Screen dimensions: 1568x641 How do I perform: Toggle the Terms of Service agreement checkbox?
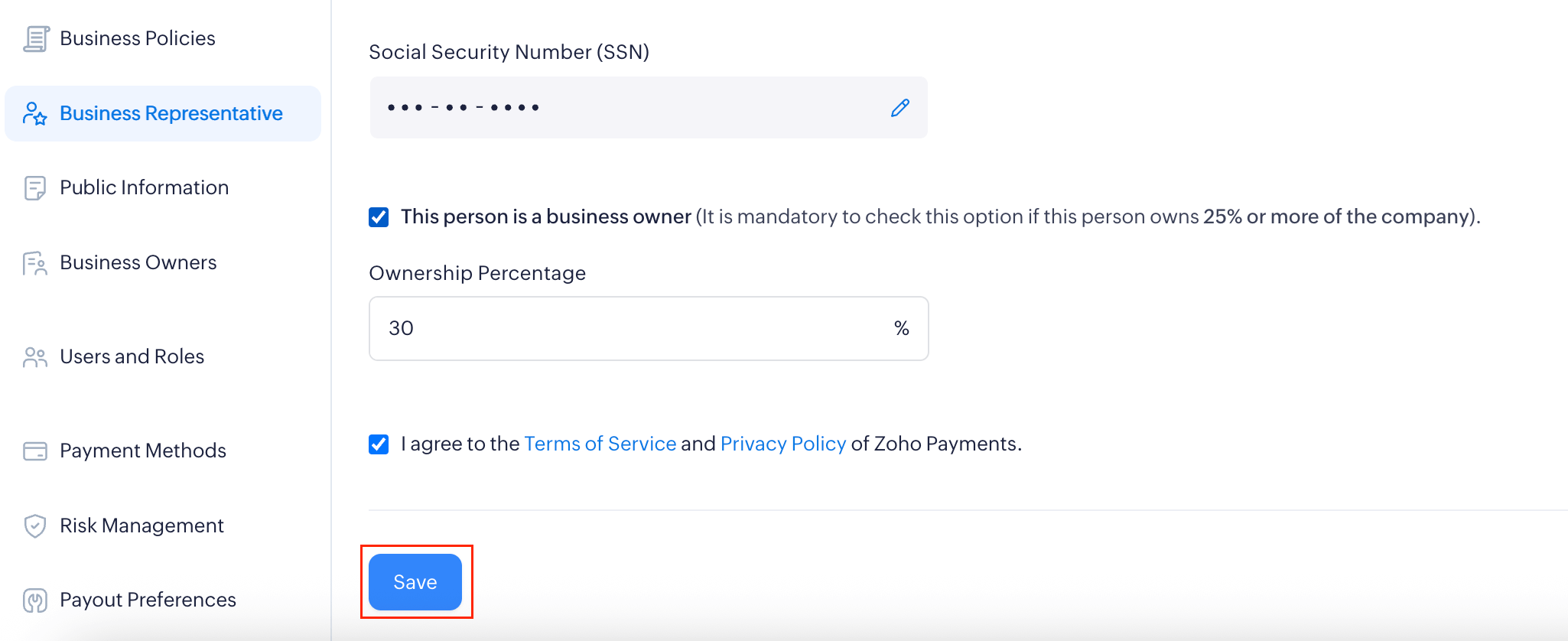coord(379,444)
